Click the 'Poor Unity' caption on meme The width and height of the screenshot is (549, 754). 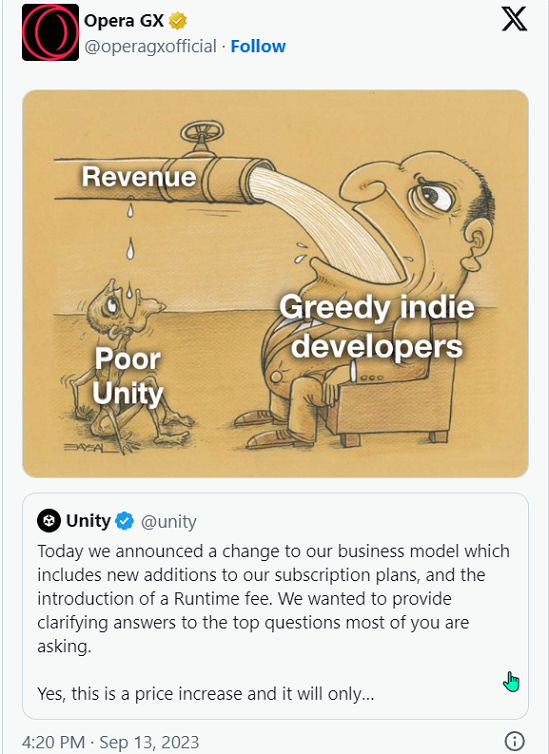127,377
